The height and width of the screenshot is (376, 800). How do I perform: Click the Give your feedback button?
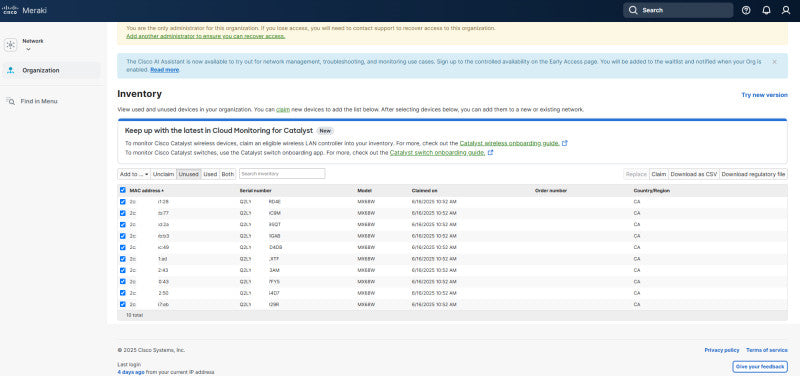coord(760,367)
